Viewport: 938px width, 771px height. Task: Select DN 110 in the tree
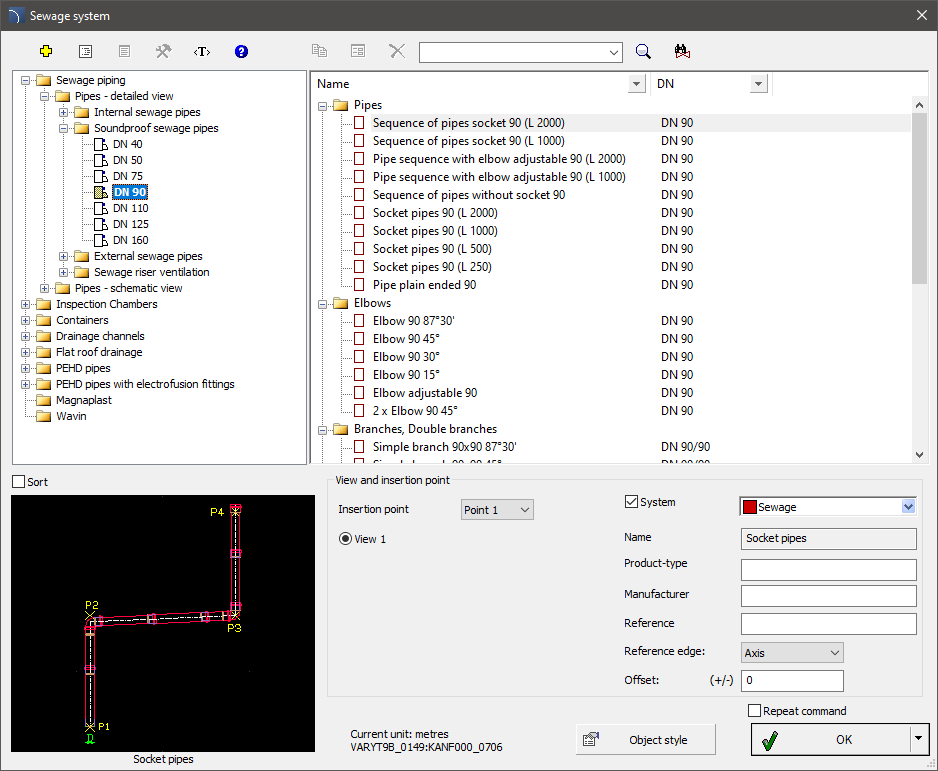click(x=130, y=208)
